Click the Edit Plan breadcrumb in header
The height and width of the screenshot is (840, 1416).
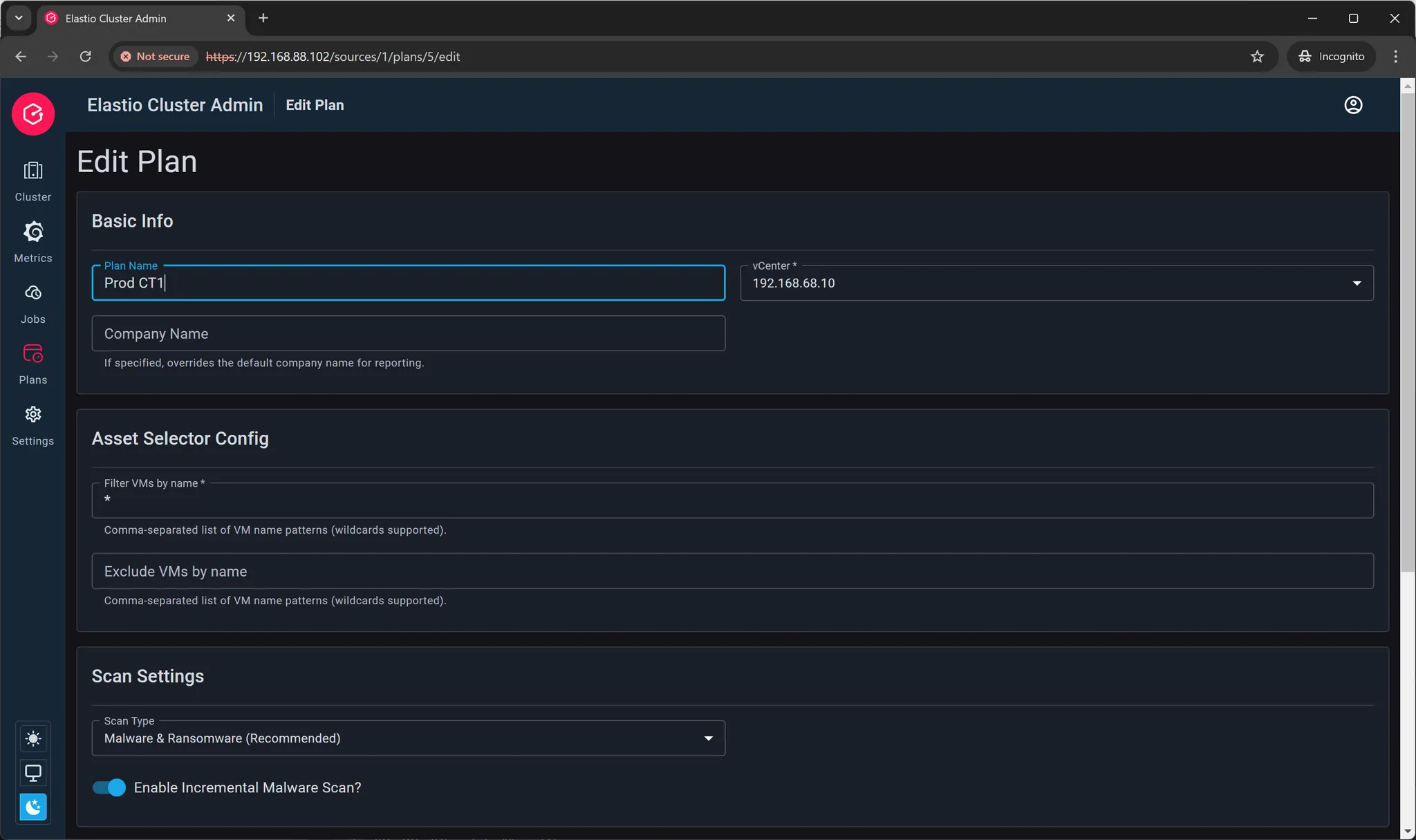pyautogui.click(x=315, y=105)
